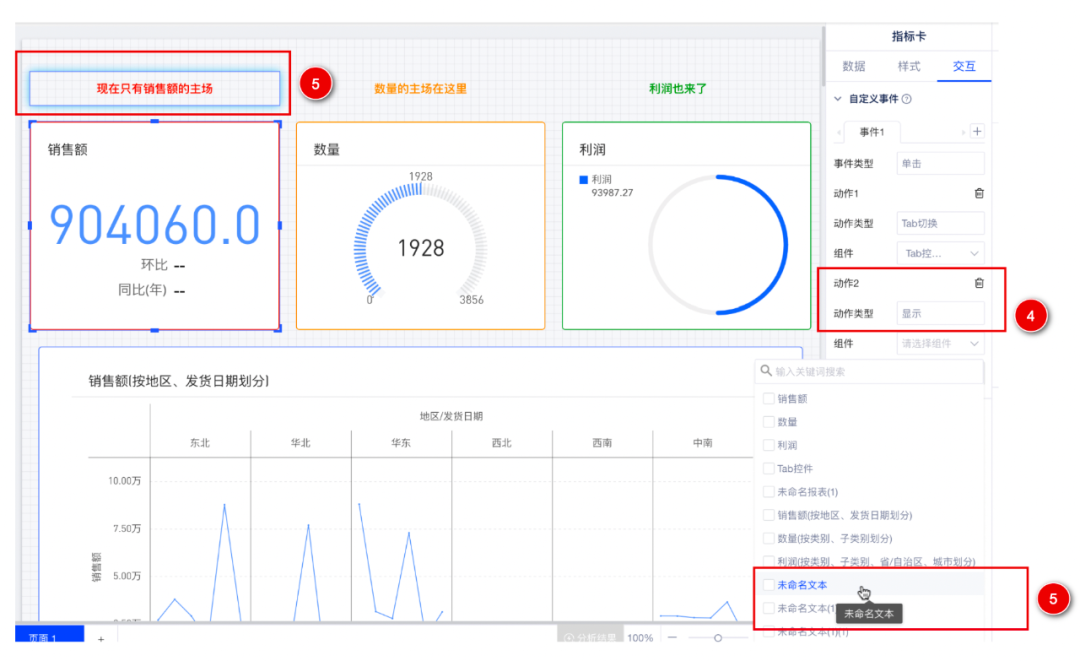Check the 未命名报表(1) checkbox
Image resolution: width=1080 pixels, height=661 pixels.
point(768,492)
